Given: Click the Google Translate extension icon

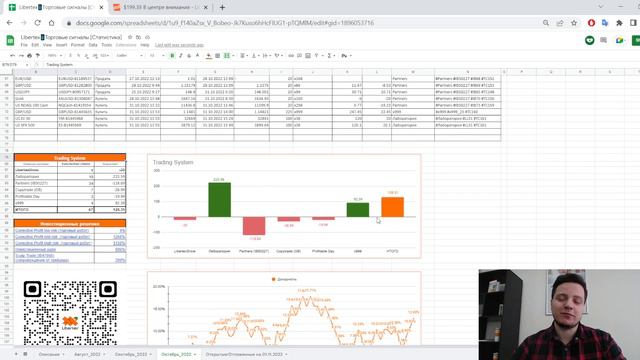Looking at the screenshot, I should 605,23.
